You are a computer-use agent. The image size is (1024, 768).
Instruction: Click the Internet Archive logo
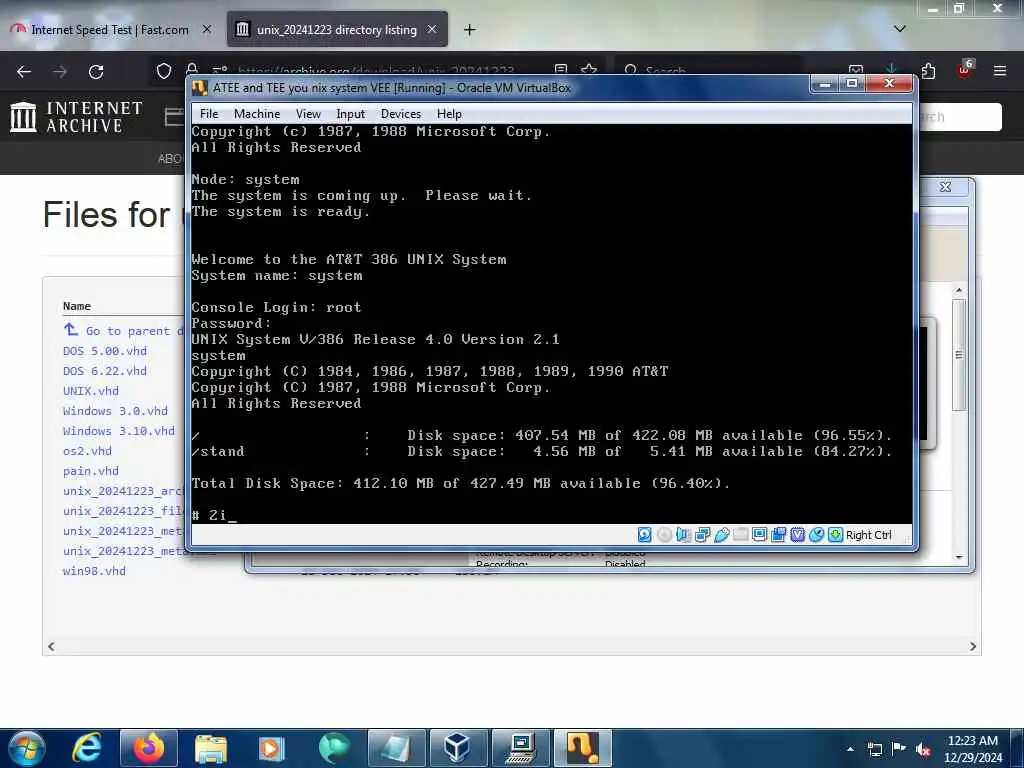pos(76,117)
